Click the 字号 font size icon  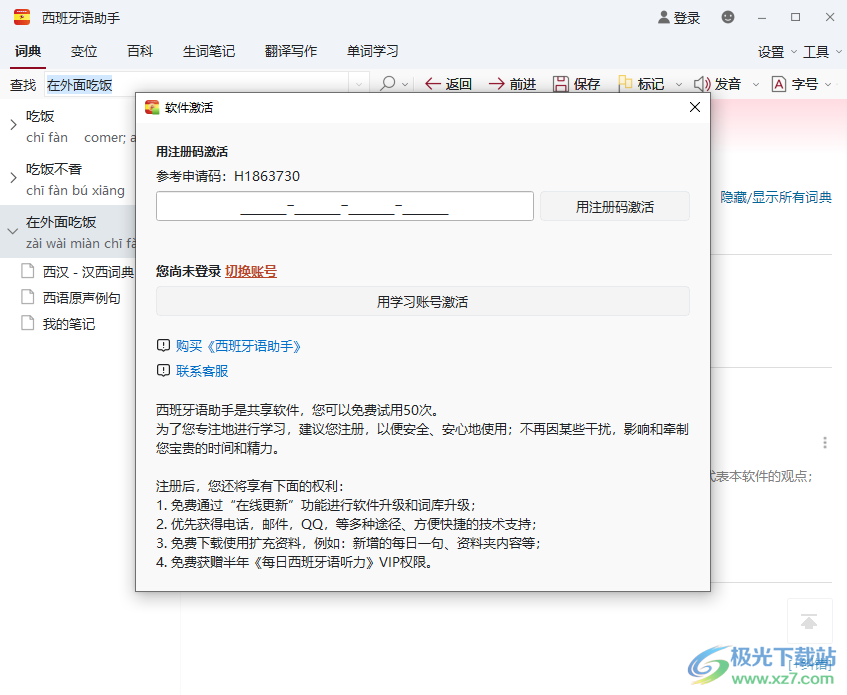click(x=778, y=84)
